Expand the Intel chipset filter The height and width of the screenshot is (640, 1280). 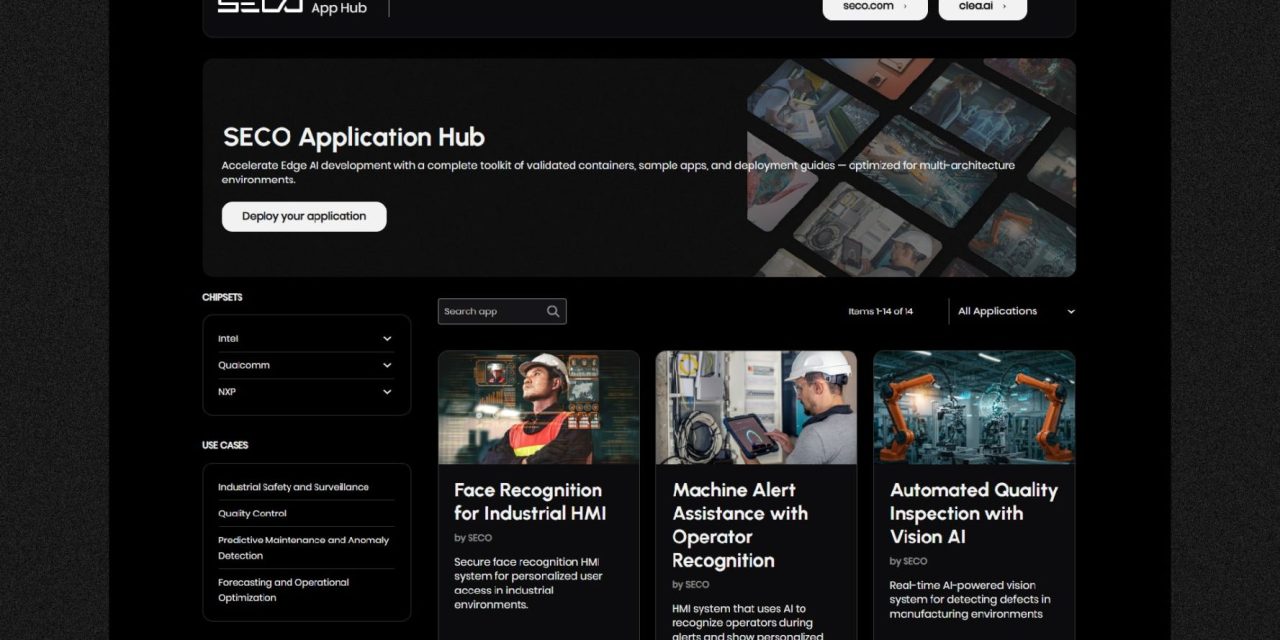(306, 338)
